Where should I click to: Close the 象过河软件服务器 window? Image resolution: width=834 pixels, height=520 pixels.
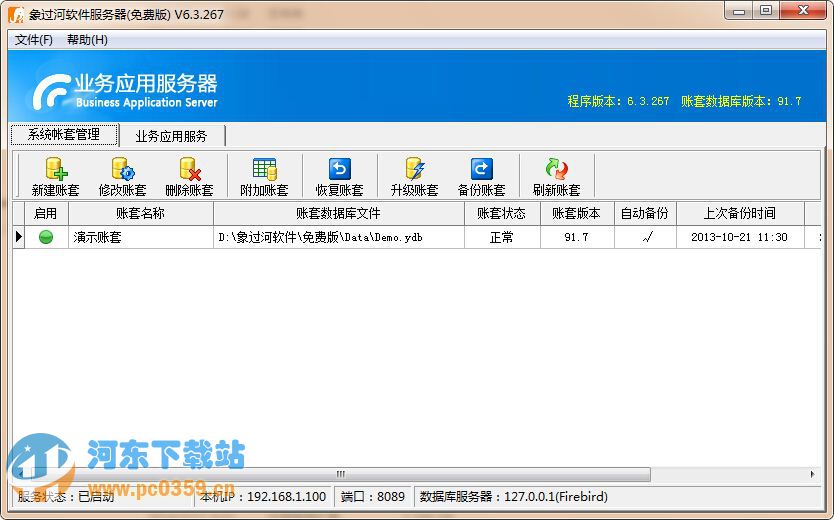(803, 11)
